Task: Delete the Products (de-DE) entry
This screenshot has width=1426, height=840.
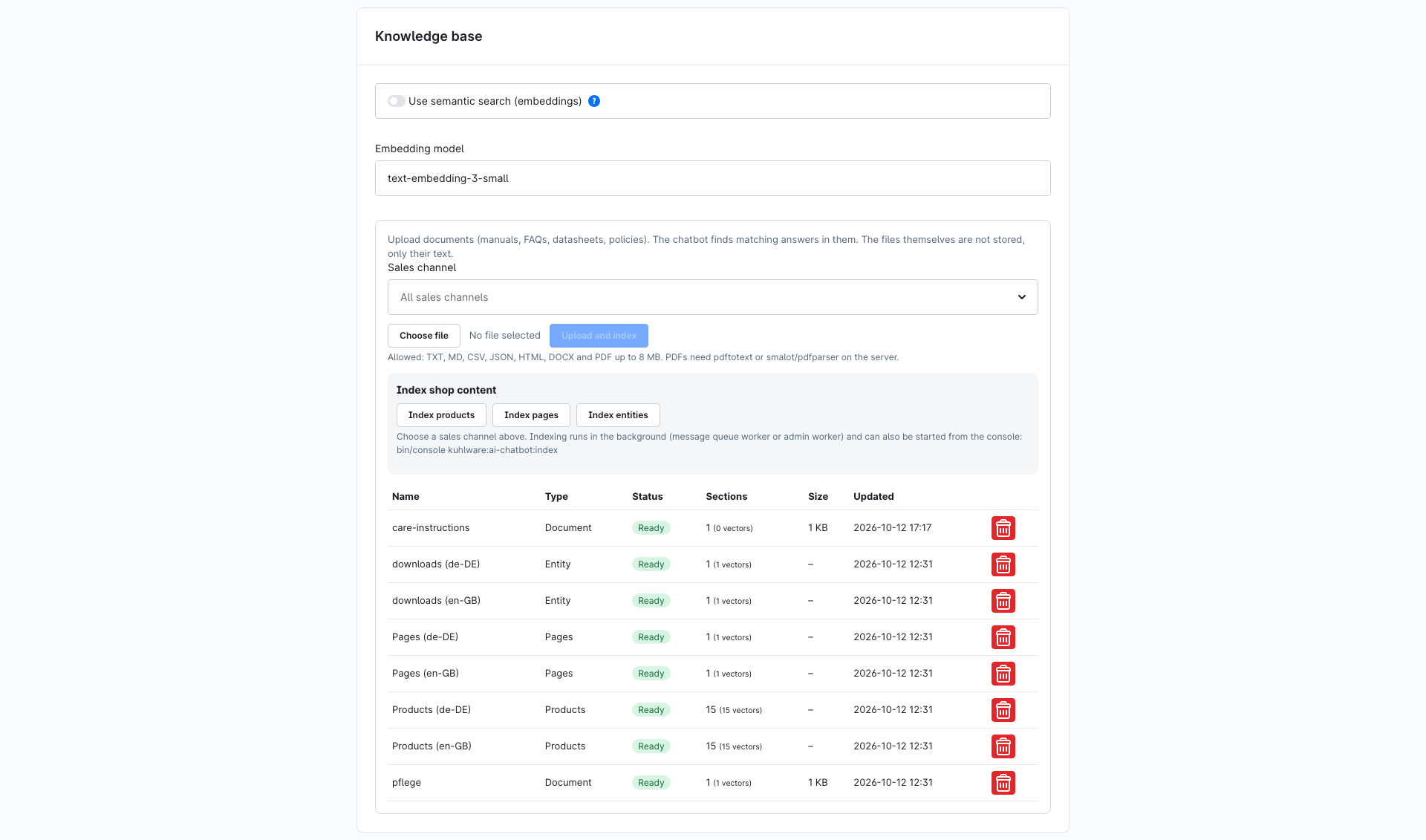Action: coord(1003,710)
